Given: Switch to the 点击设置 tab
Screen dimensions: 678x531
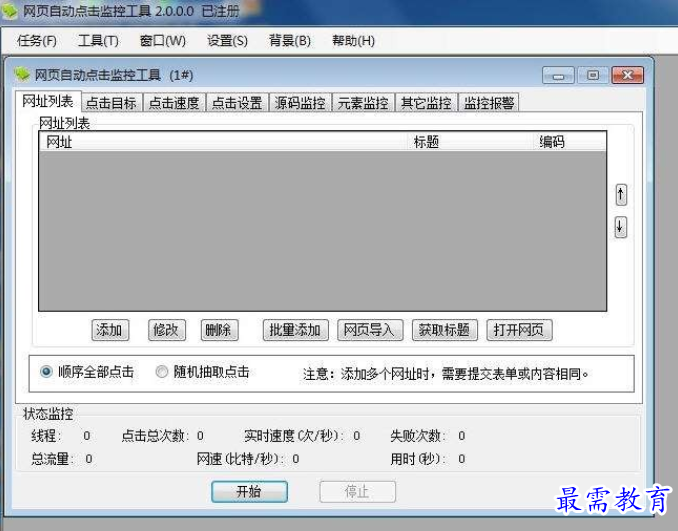Looking at the screenshot, I should [237, 103].
